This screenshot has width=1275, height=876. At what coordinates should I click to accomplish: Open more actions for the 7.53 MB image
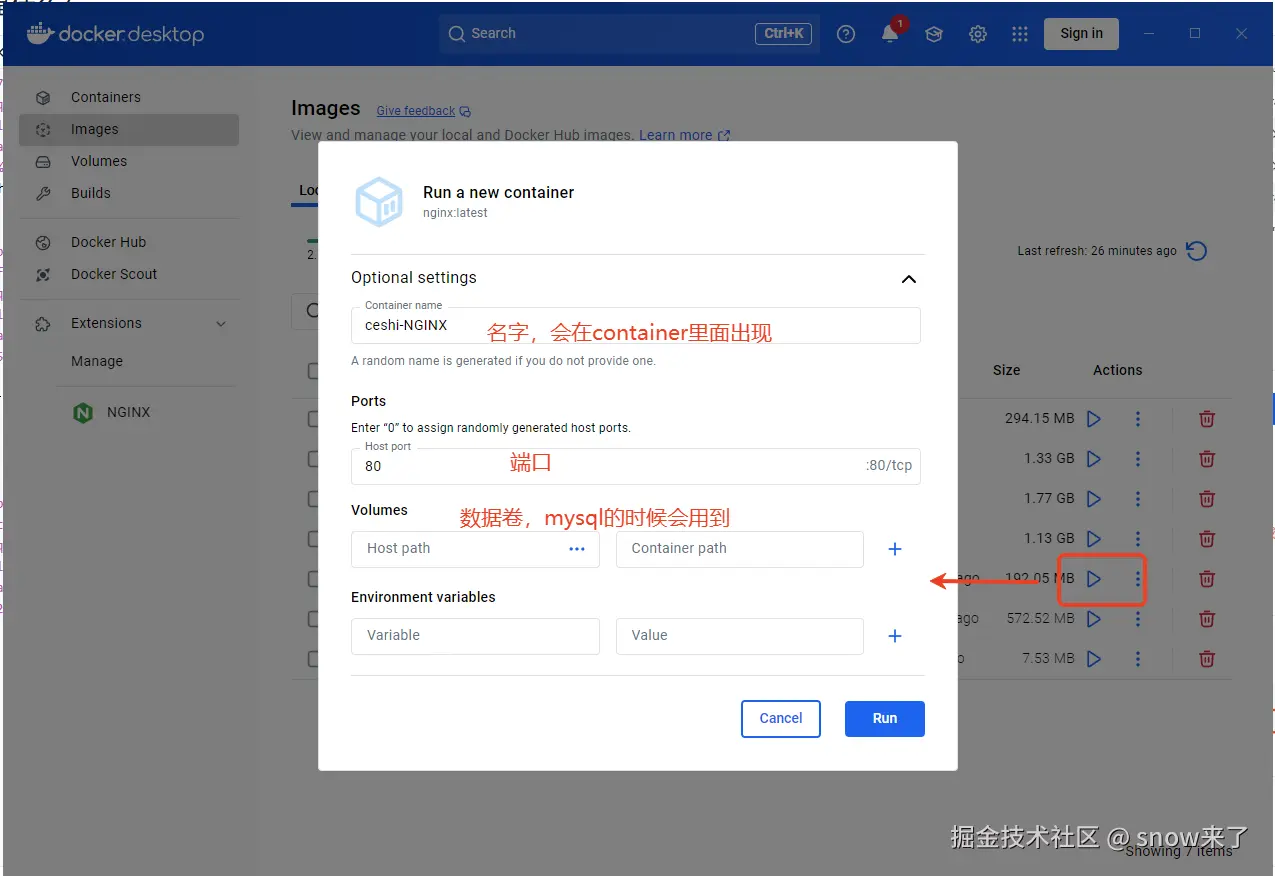coord(1138,659)
